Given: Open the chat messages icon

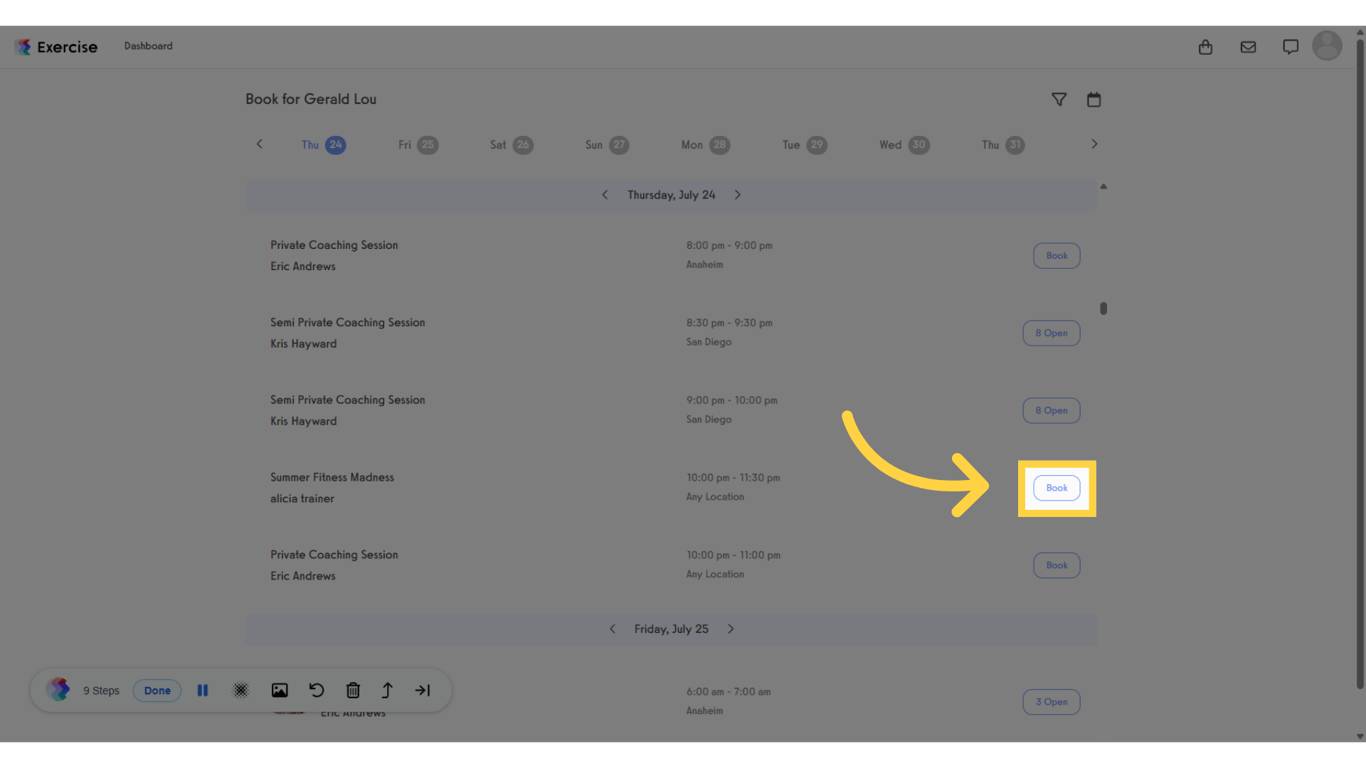Looking at the screenshot, I should click(x=1290, y=46).
